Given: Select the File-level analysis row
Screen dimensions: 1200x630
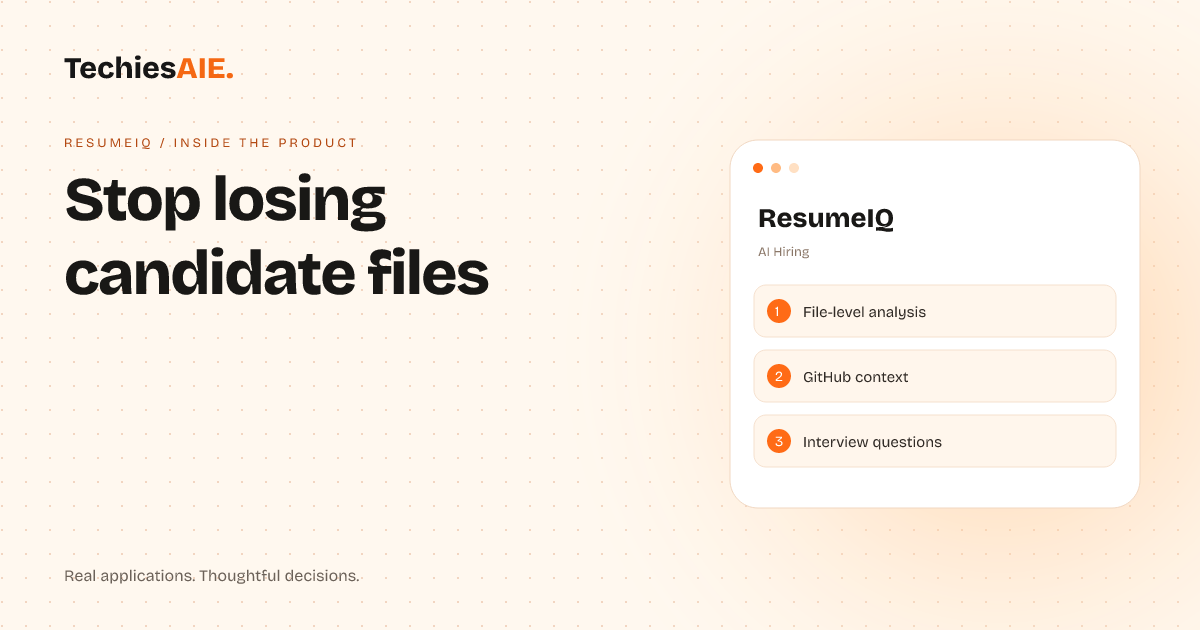Looking at the screenshot, I should pos(934,311).
